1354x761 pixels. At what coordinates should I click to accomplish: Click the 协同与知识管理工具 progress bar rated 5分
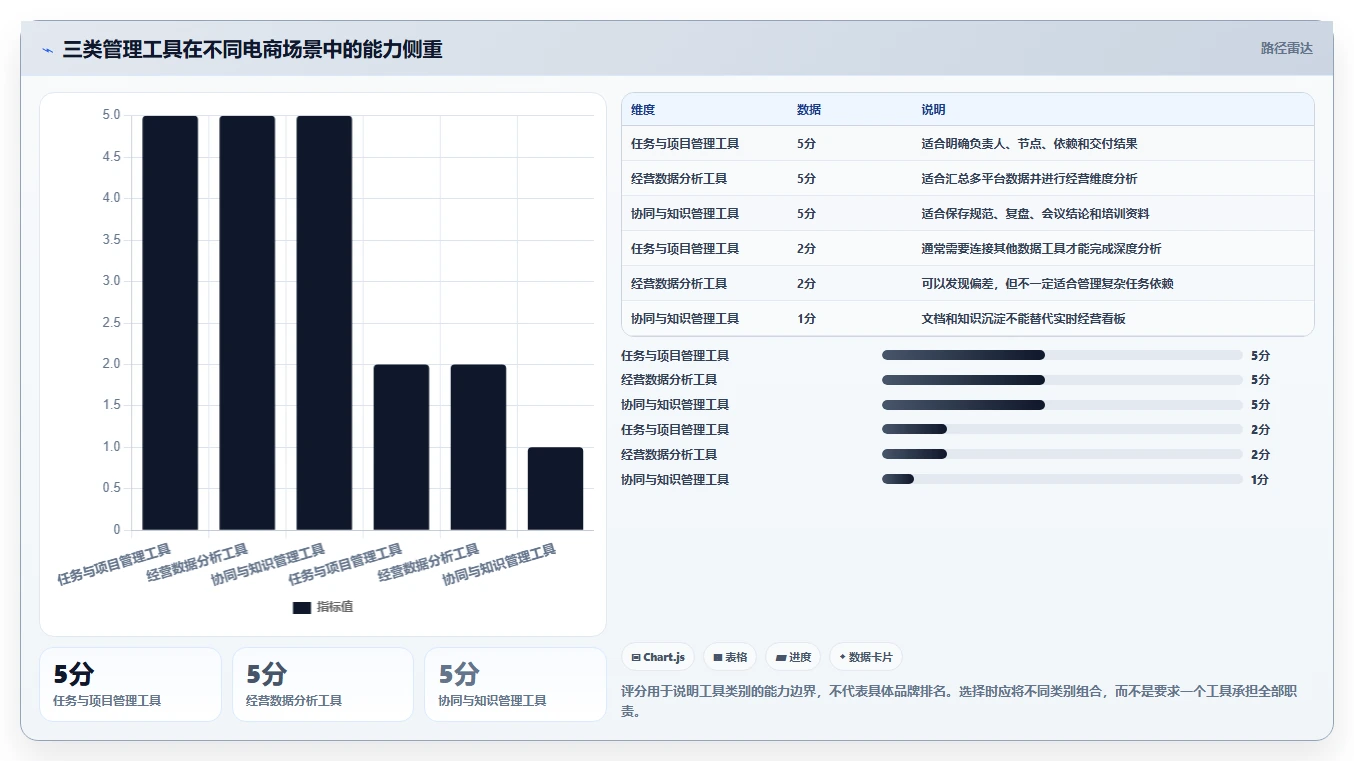pyautogui.click(x=1062, y=405)
